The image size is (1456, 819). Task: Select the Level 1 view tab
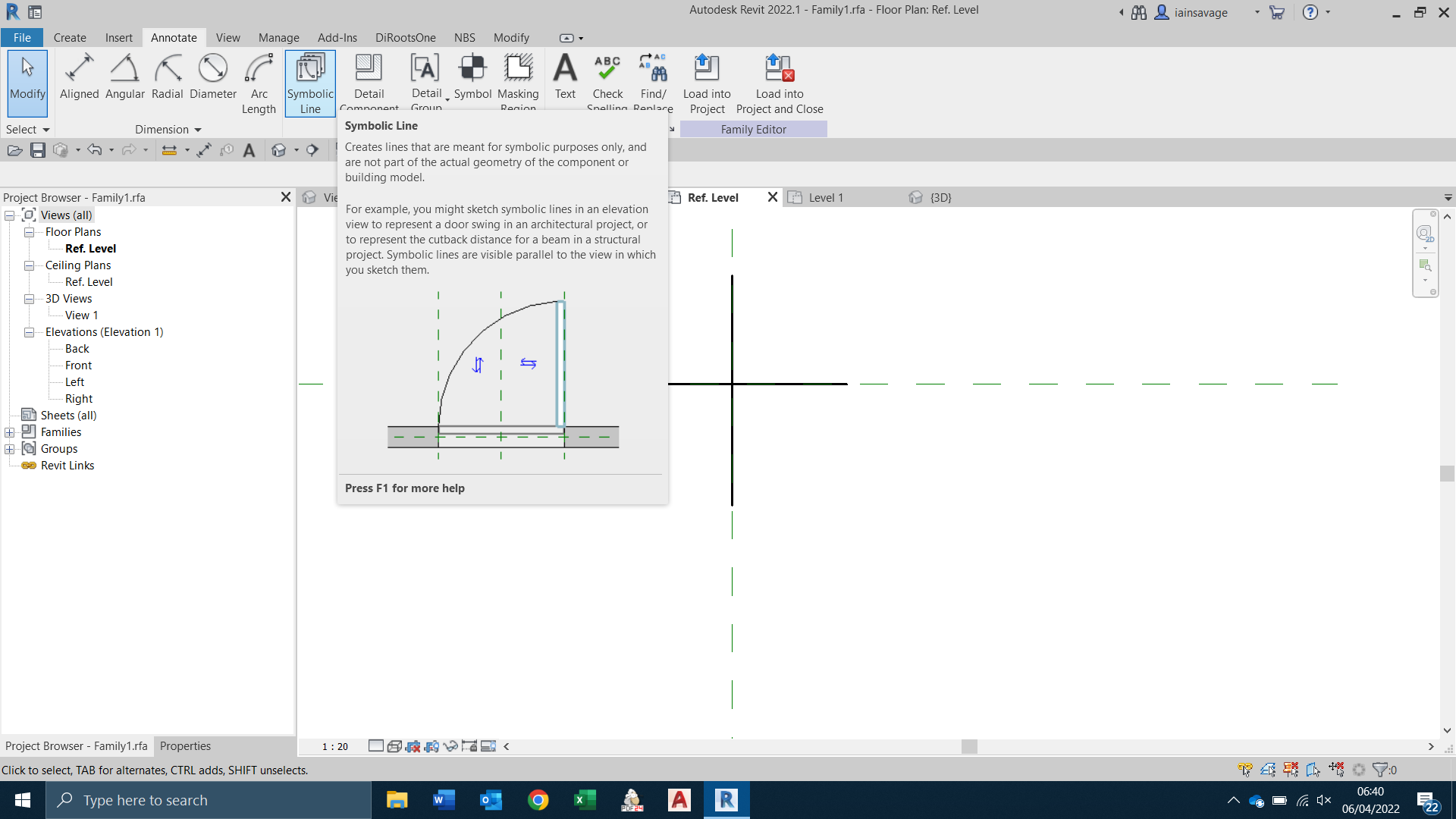coord(825,197)
